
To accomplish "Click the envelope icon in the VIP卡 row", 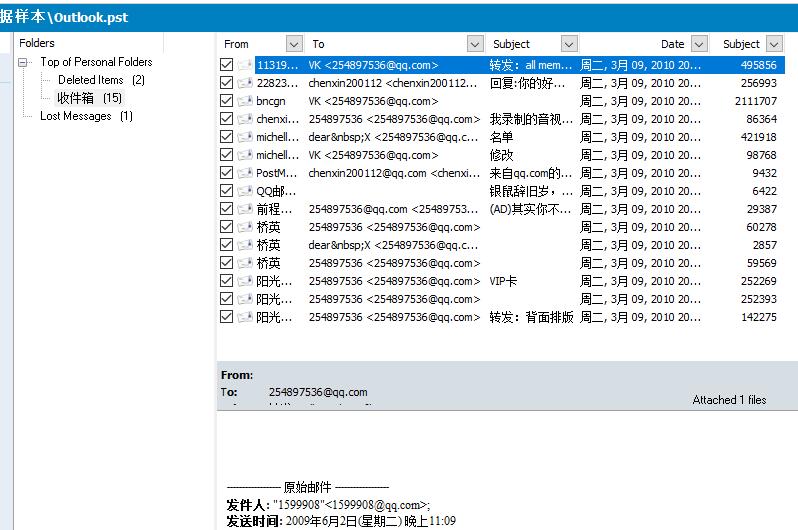I will 245,281.
